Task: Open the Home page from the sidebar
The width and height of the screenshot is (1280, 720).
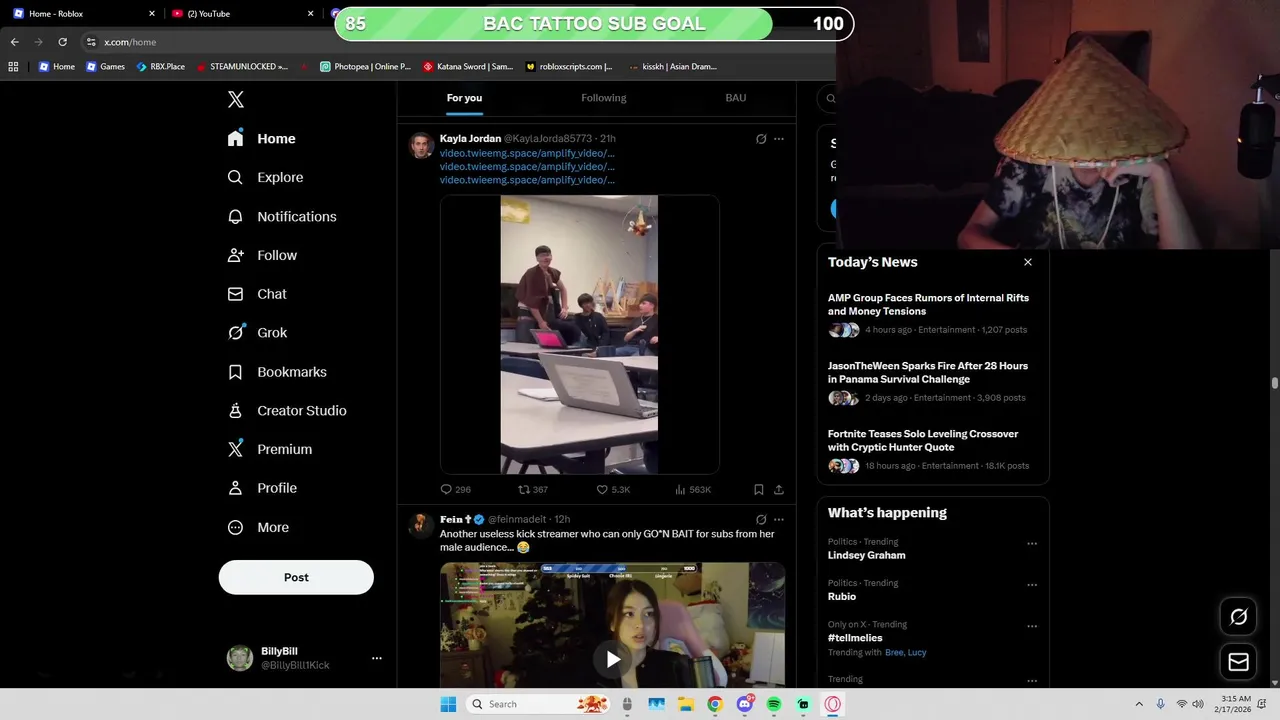Action: [x=262, y=139]
